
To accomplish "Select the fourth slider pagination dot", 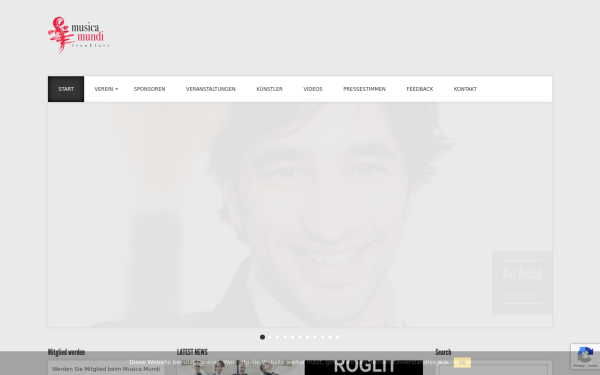I will [285, 337].
